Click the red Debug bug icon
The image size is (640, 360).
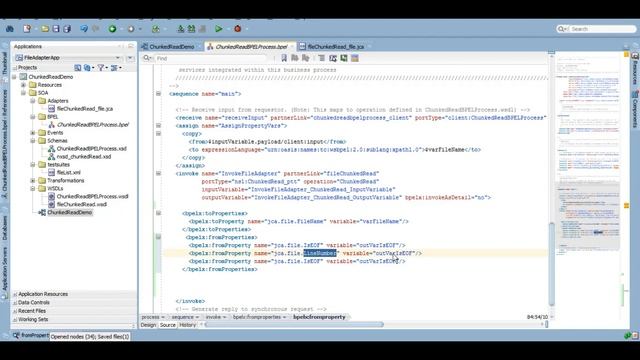pos(238,29)
